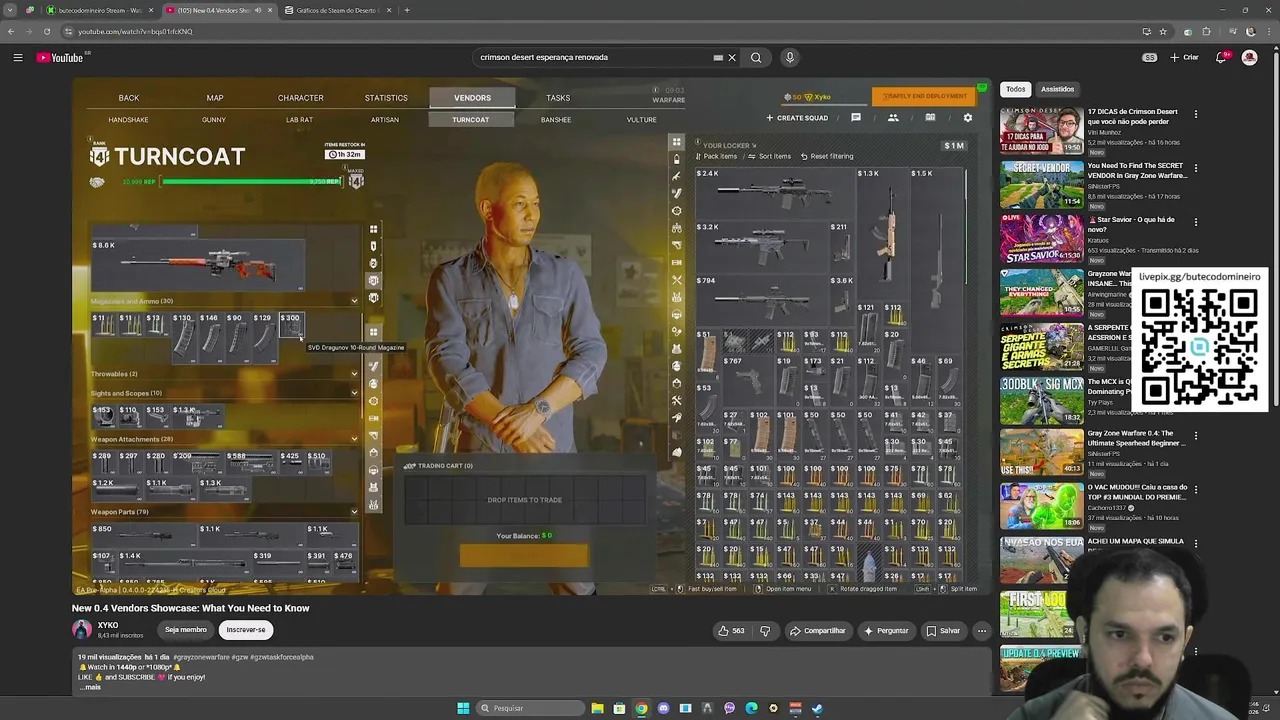Open the XYKO channel name link

tap(108, 625)
